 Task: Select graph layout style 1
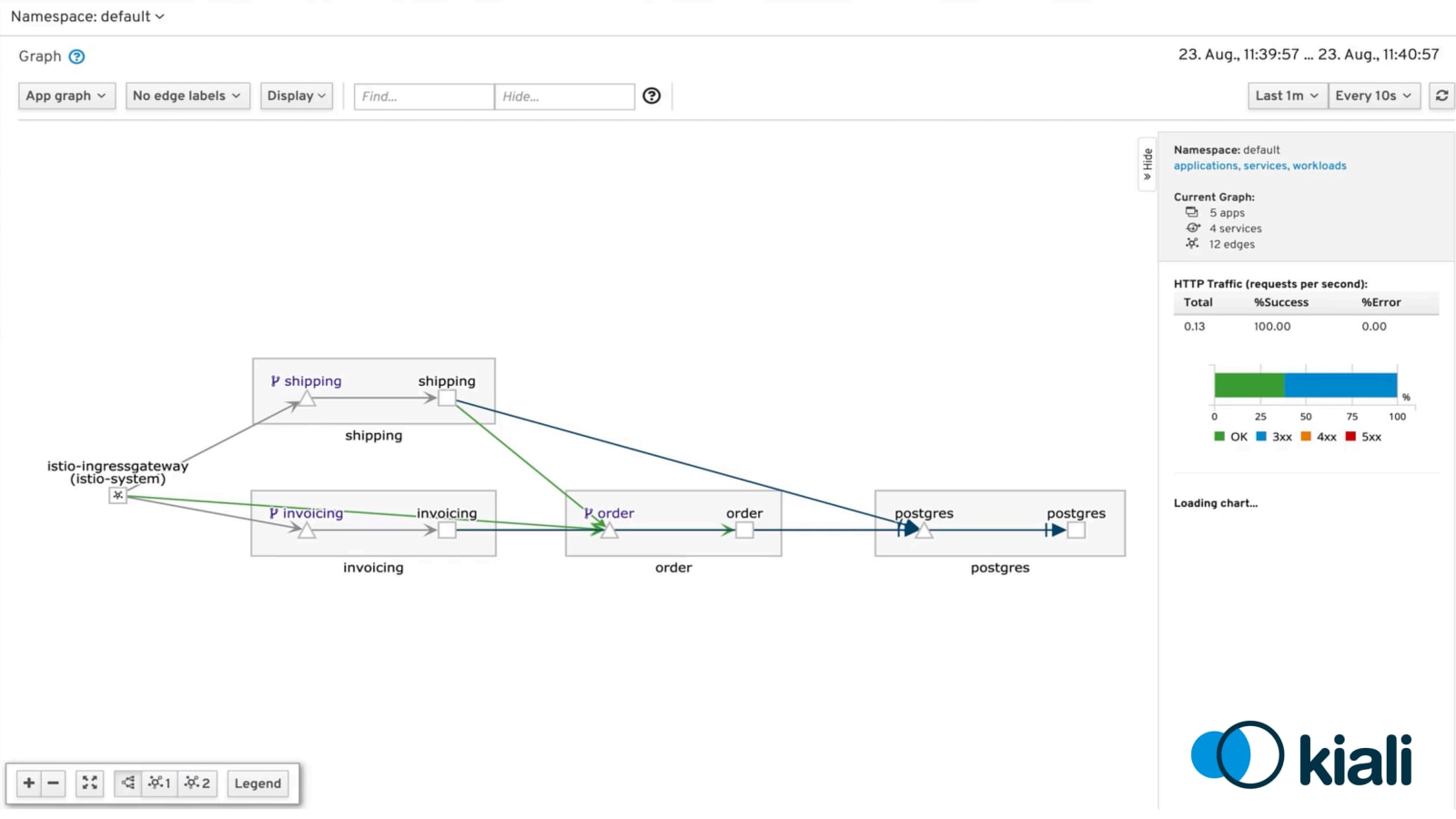[x=159, y=783]
